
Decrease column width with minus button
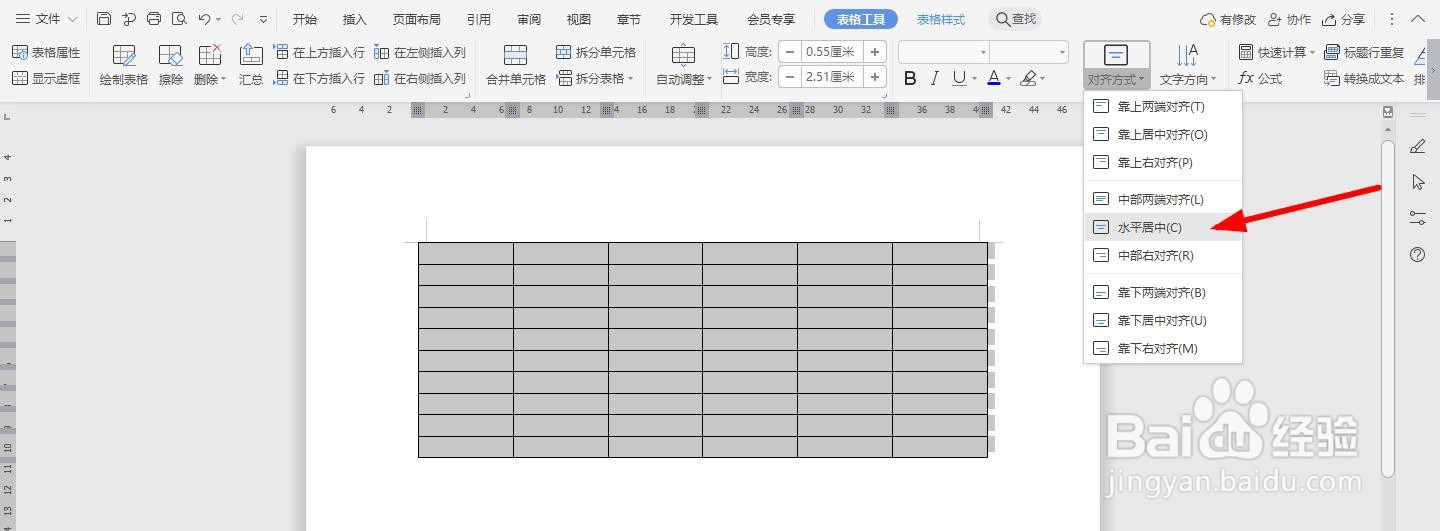(x=790, y=77)
